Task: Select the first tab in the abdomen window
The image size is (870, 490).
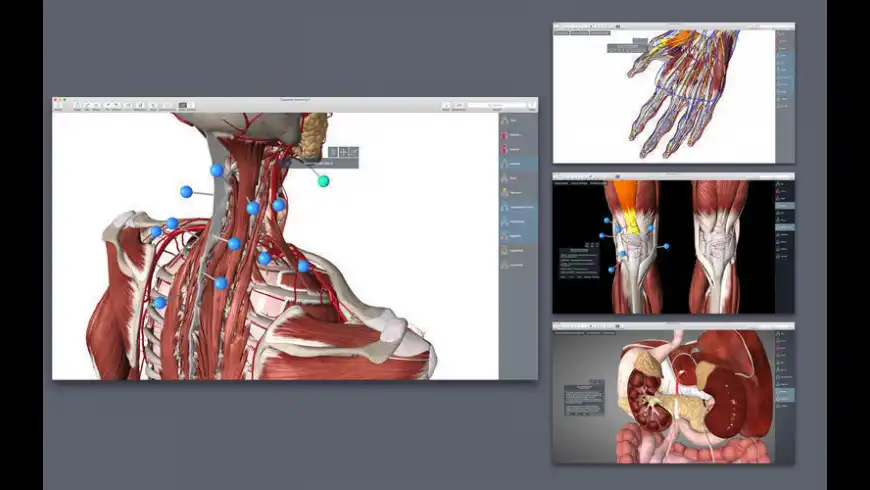Action: point(569,332)
